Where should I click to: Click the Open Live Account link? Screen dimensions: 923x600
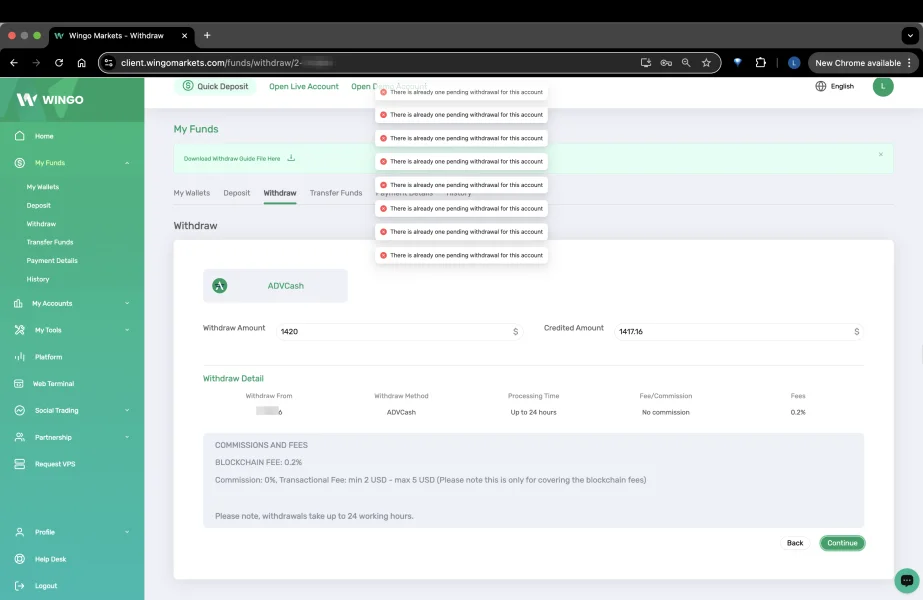point(304,86)
